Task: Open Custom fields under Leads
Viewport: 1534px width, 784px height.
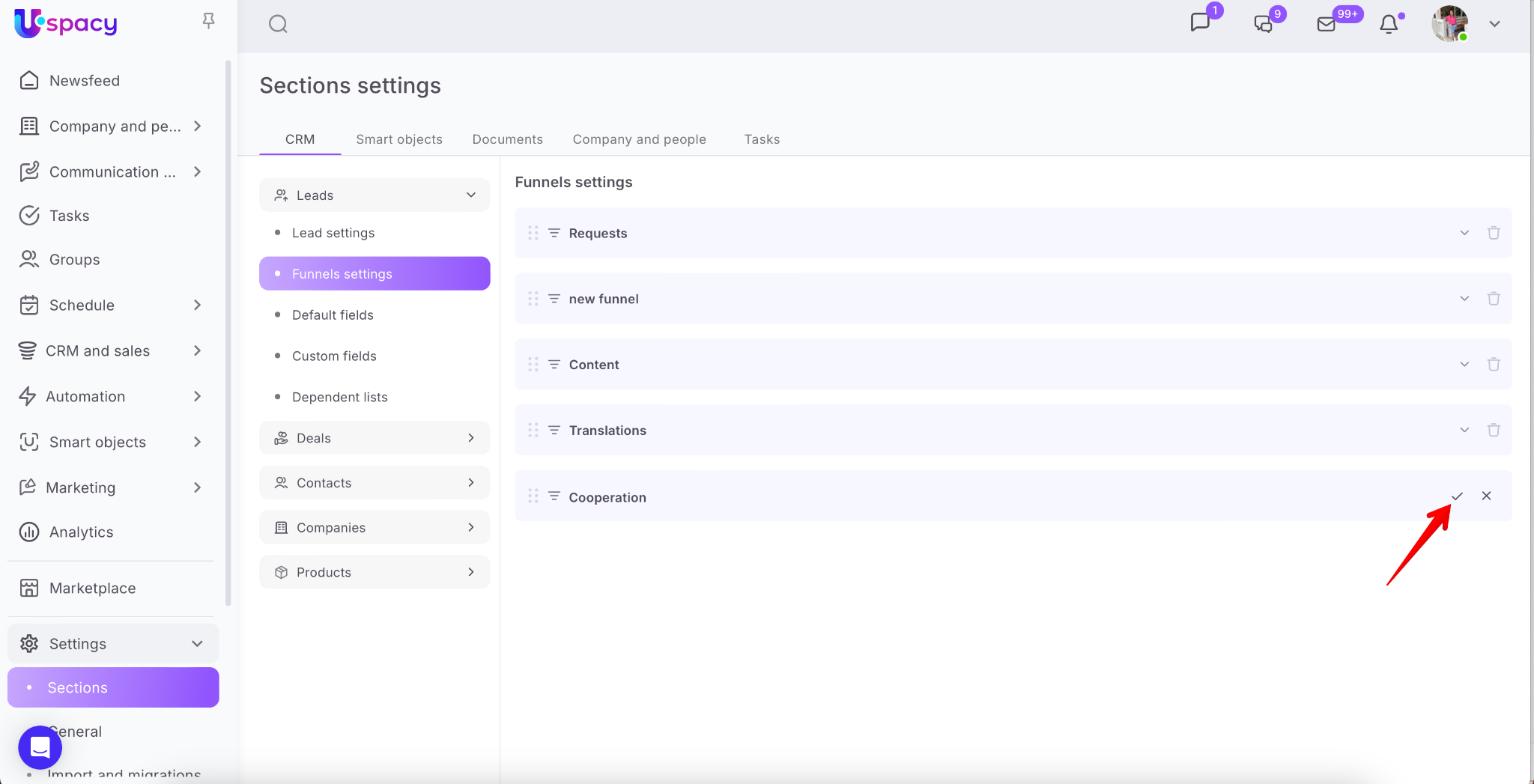Action: pyautogui.click(x=334, y=356)
